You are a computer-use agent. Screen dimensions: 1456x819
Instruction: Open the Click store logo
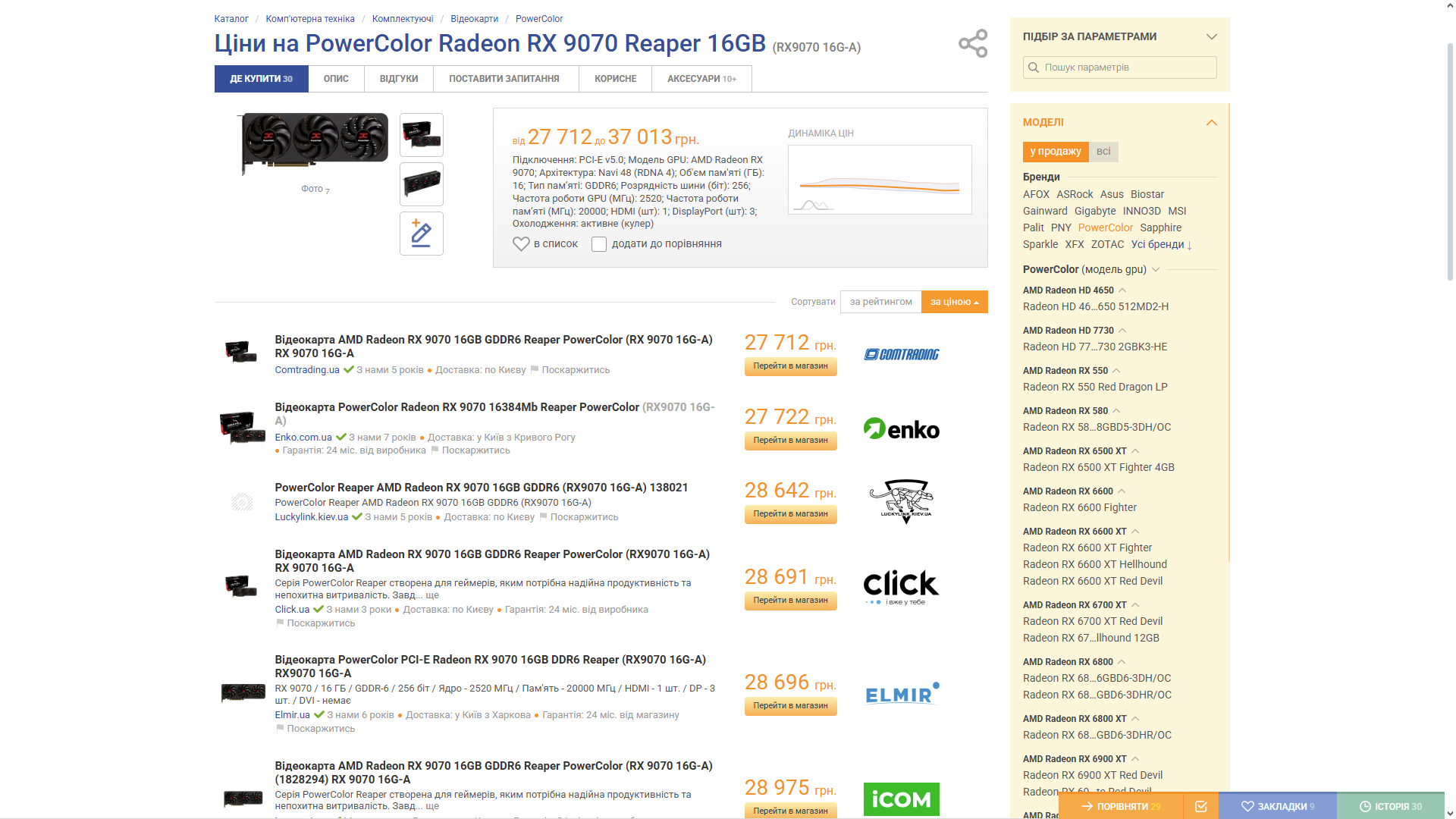902,588
